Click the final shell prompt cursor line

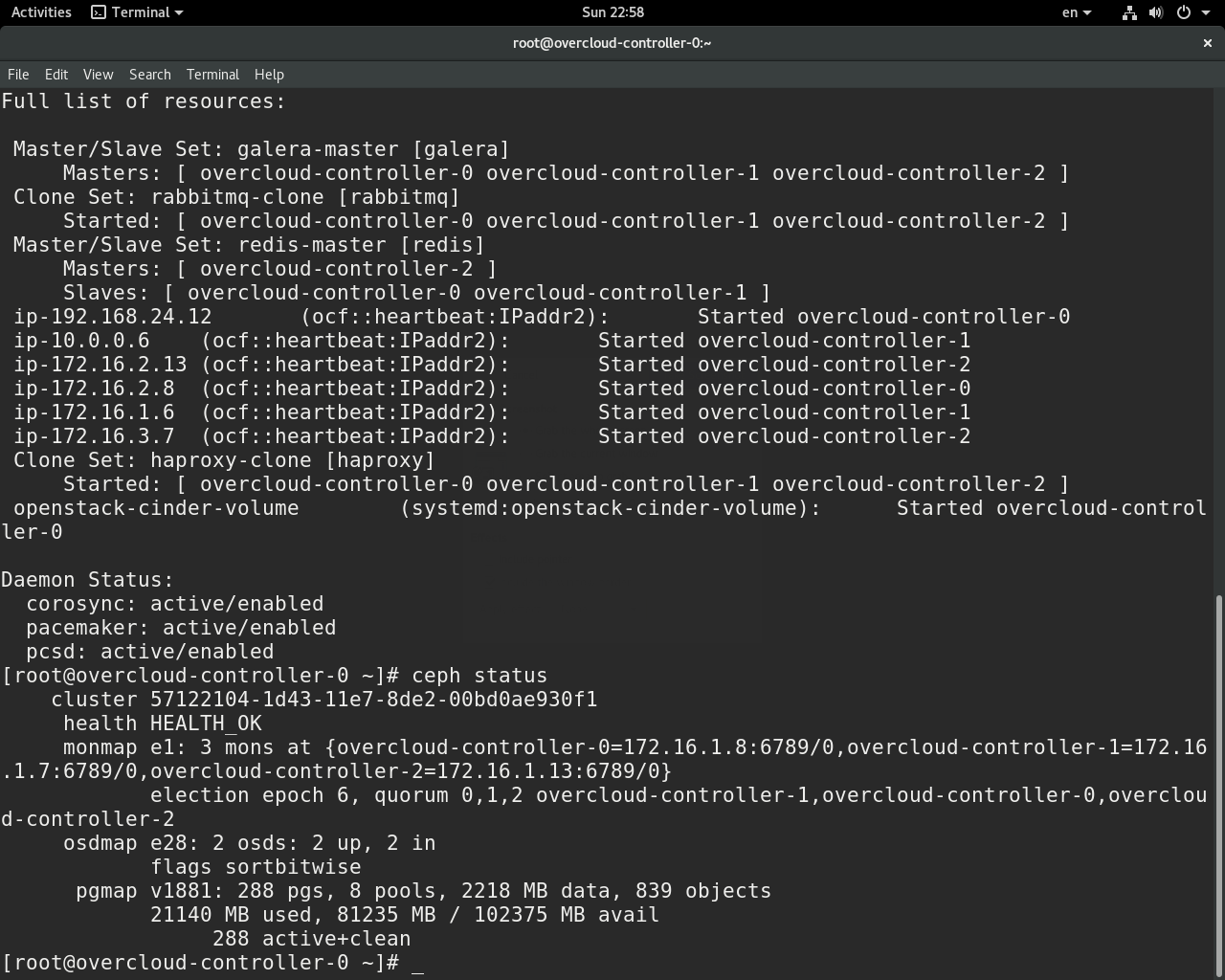(x=212, y=963)
